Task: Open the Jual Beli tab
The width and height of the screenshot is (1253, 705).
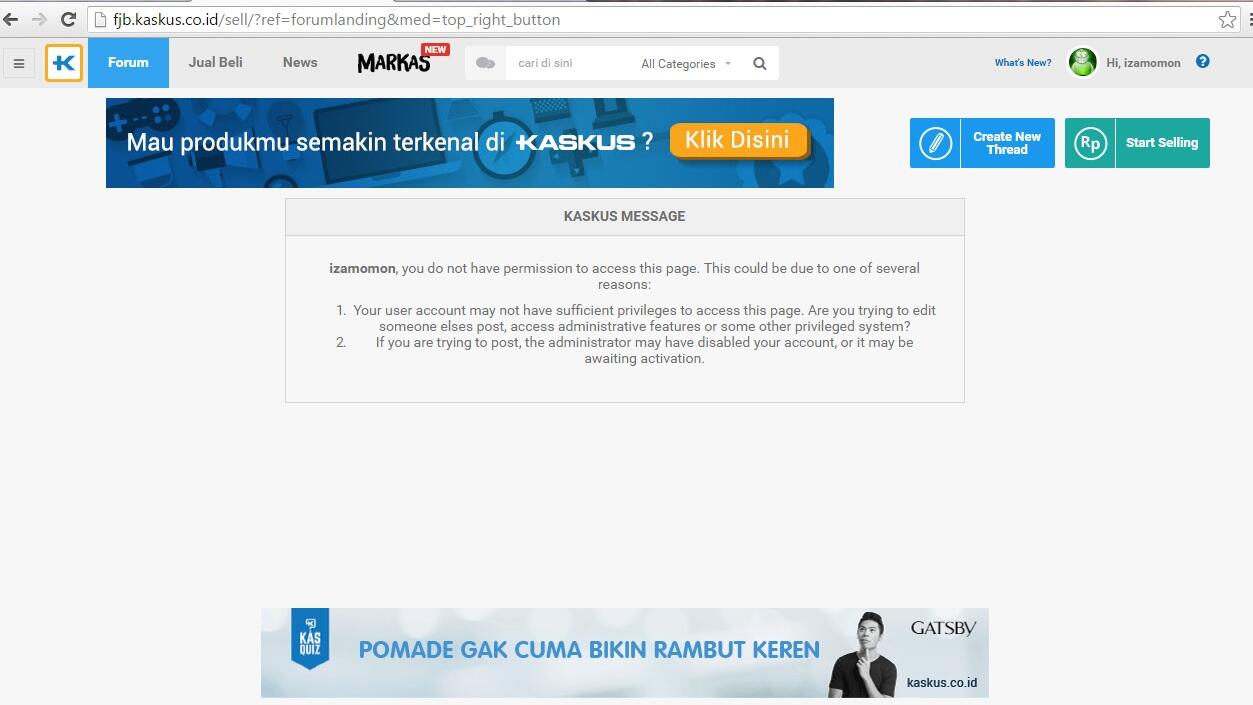Action: [x=216, y=62]
